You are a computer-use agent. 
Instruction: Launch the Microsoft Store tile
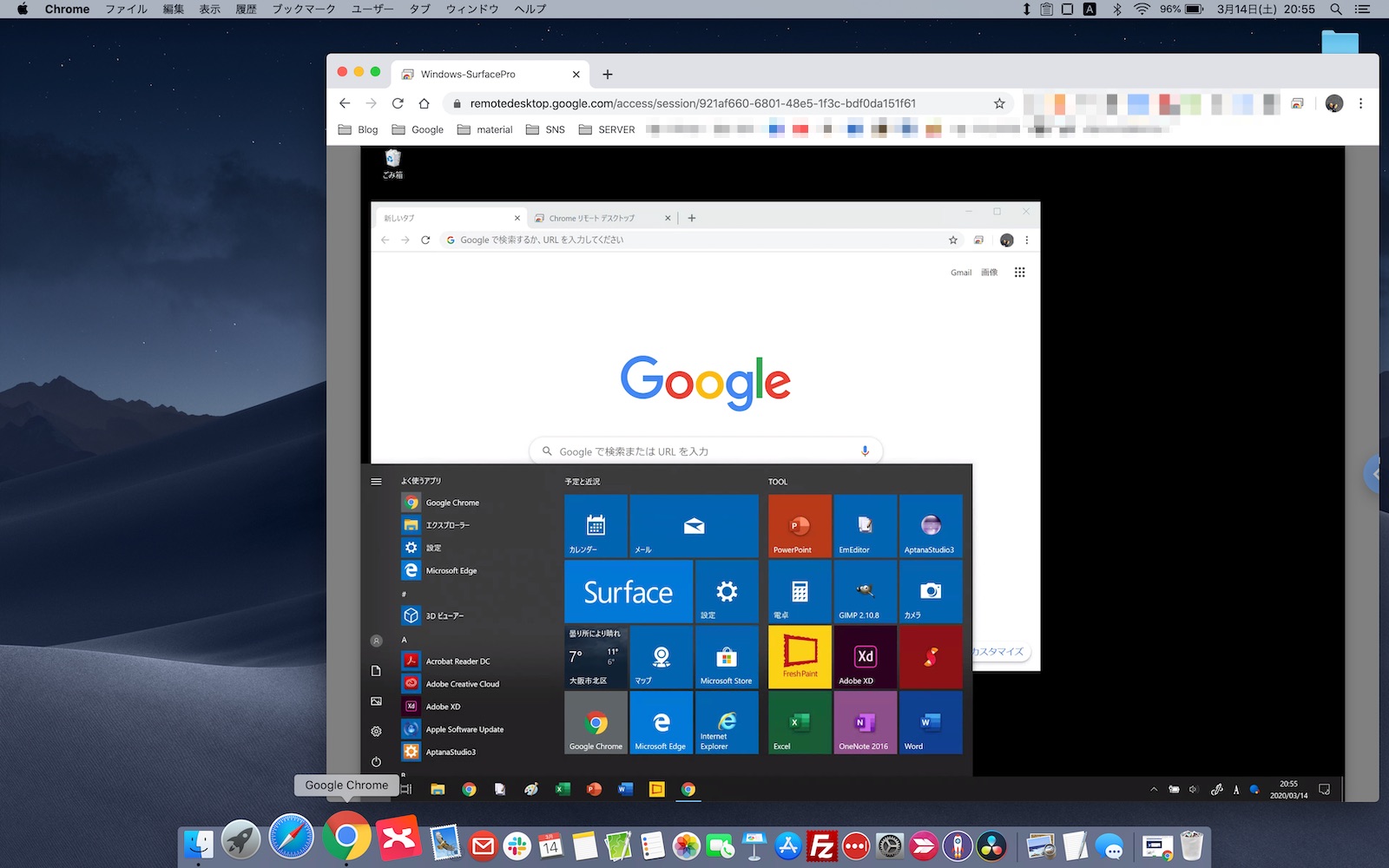(727, 657)
